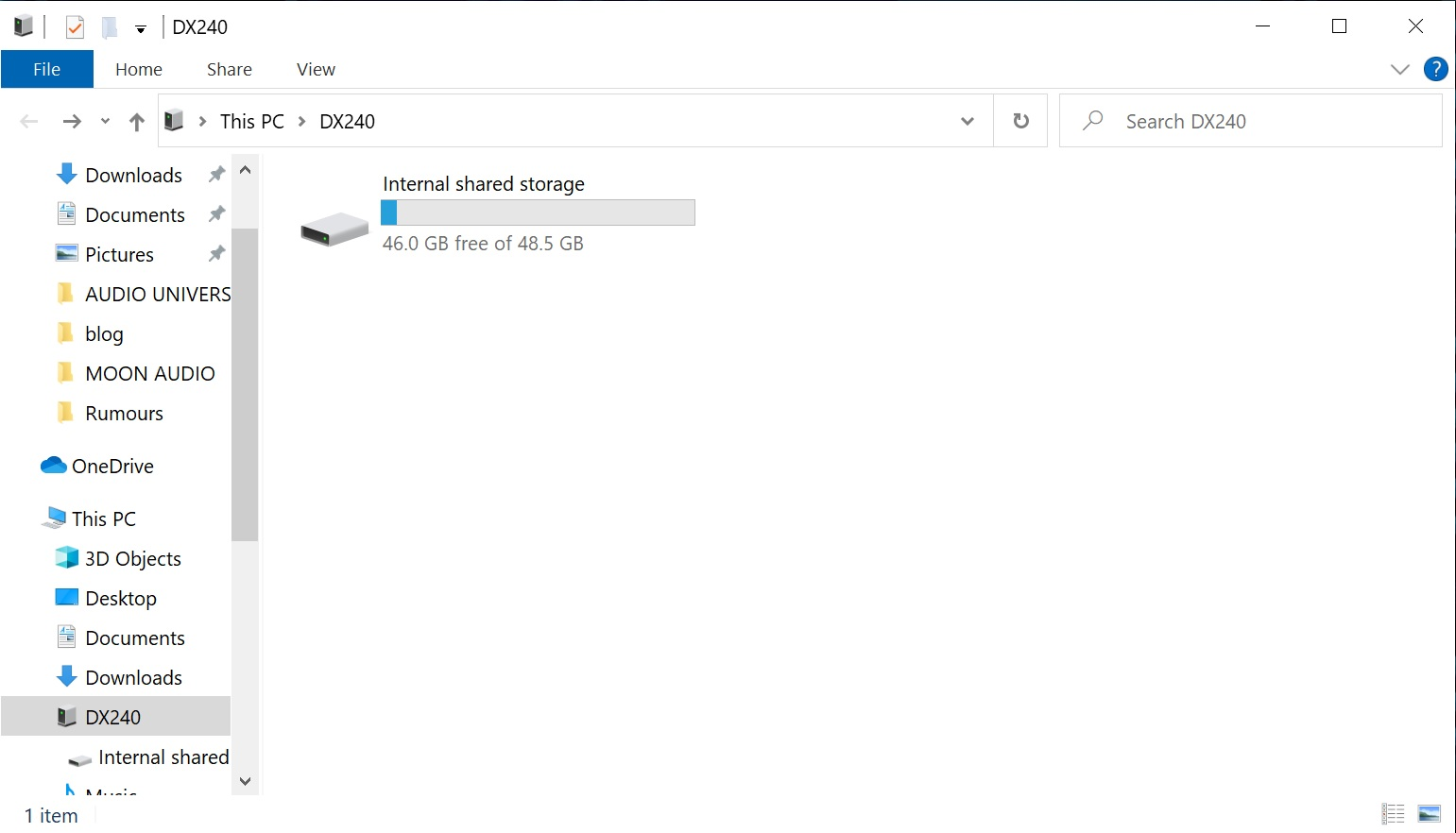Screen dimensions: 1456x833
Task: Open the View ribbon tab
Action: point(316,69)
